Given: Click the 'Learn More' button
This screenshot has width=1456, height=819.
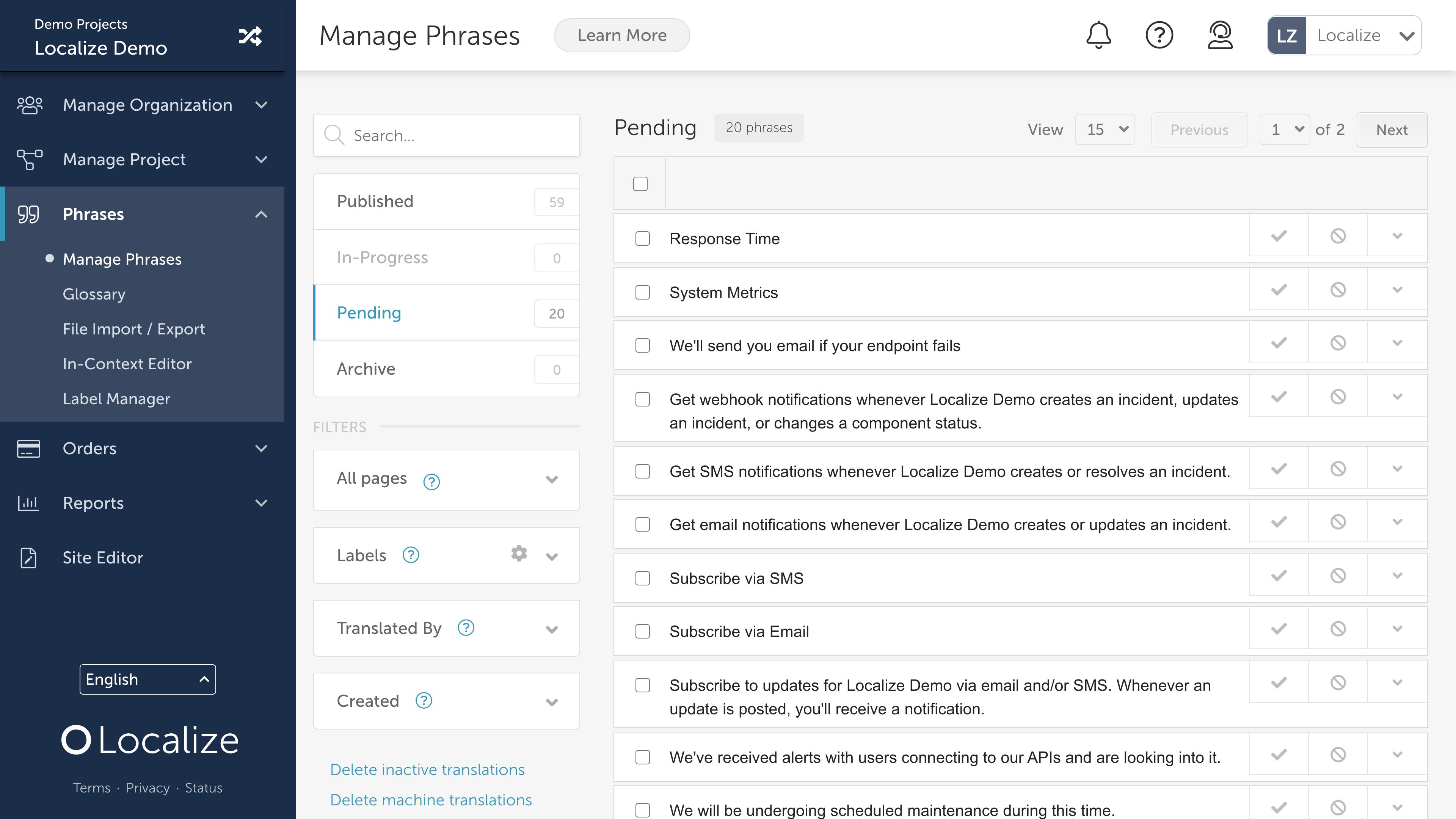Looking at the screenshot, I should [622, 35].
